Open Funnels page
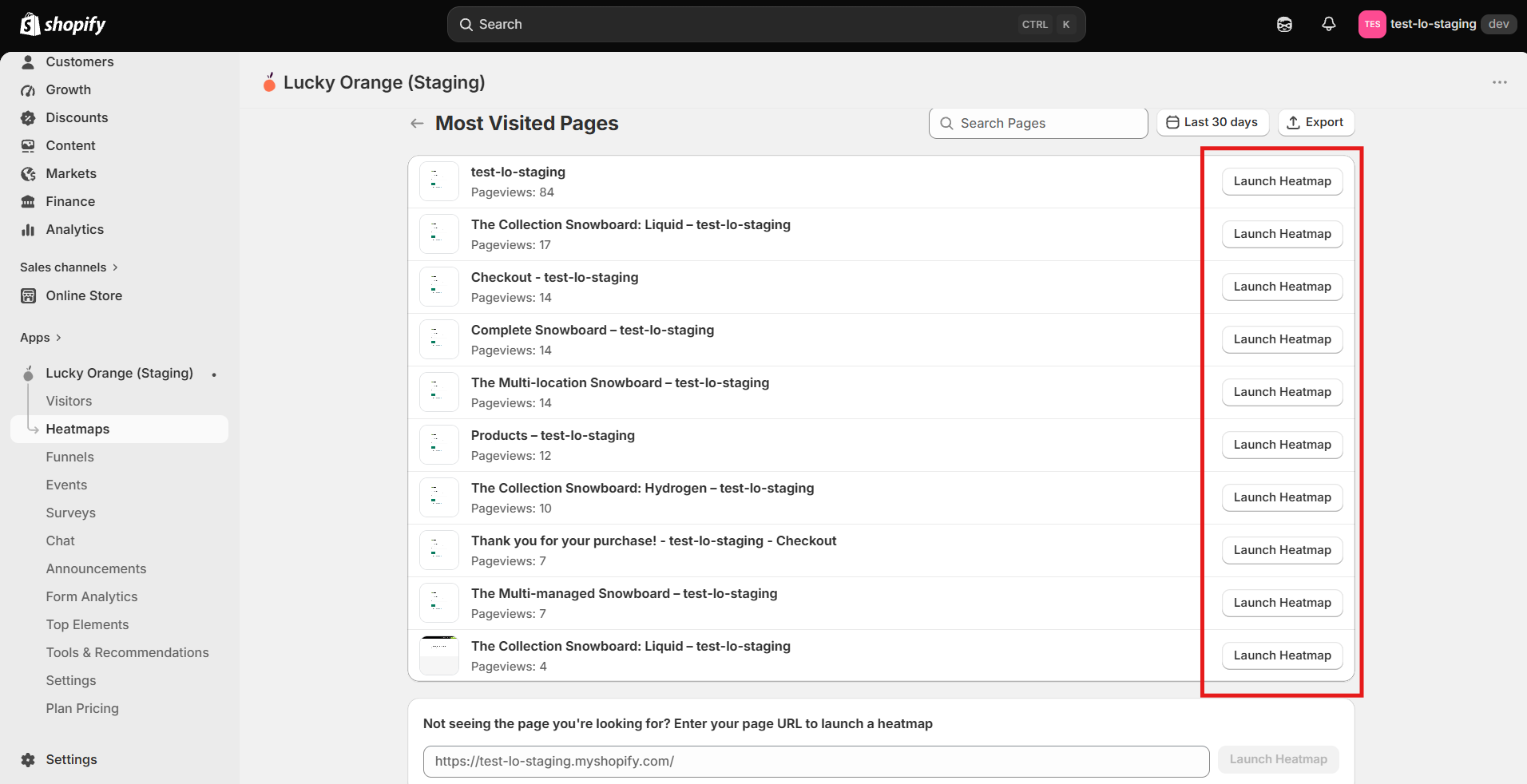 pos(69,457)
